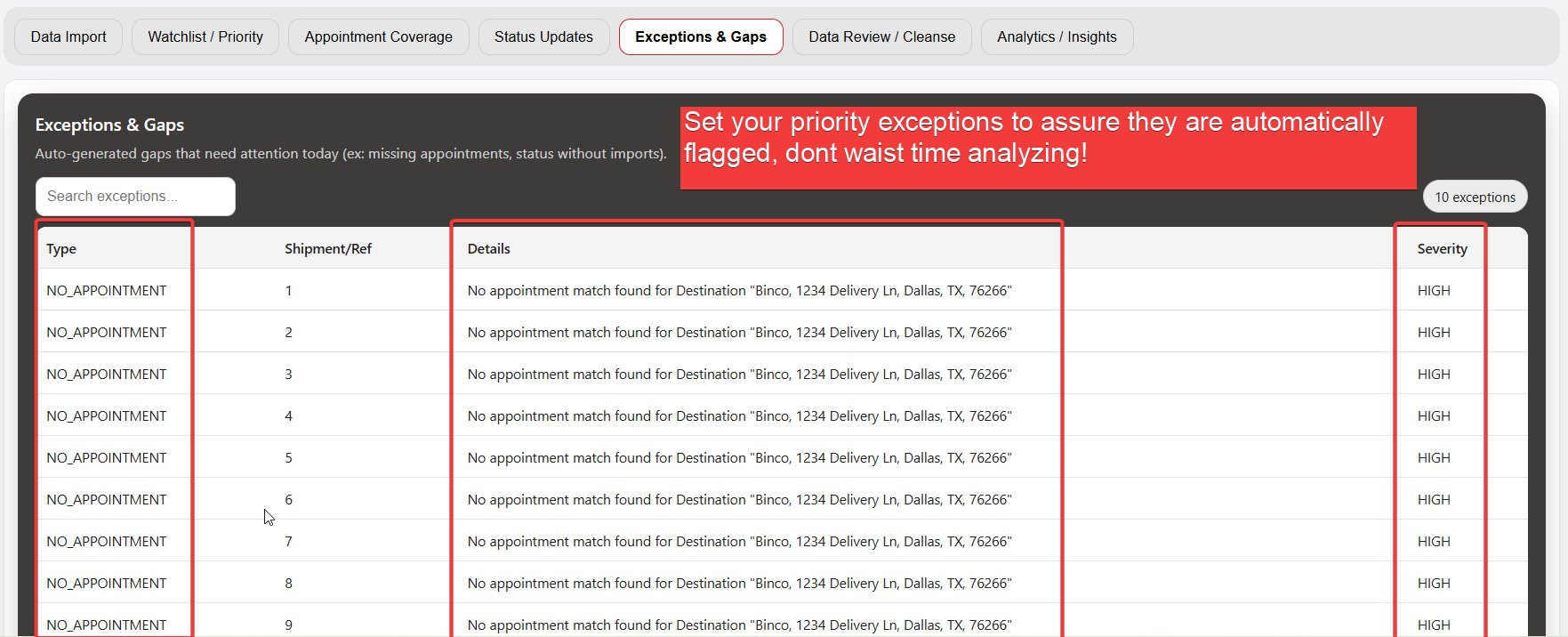1568x637 pixels.
Task: Select NO_APPOINTMENT type in shipment 9 row
Action: point(107,625)
